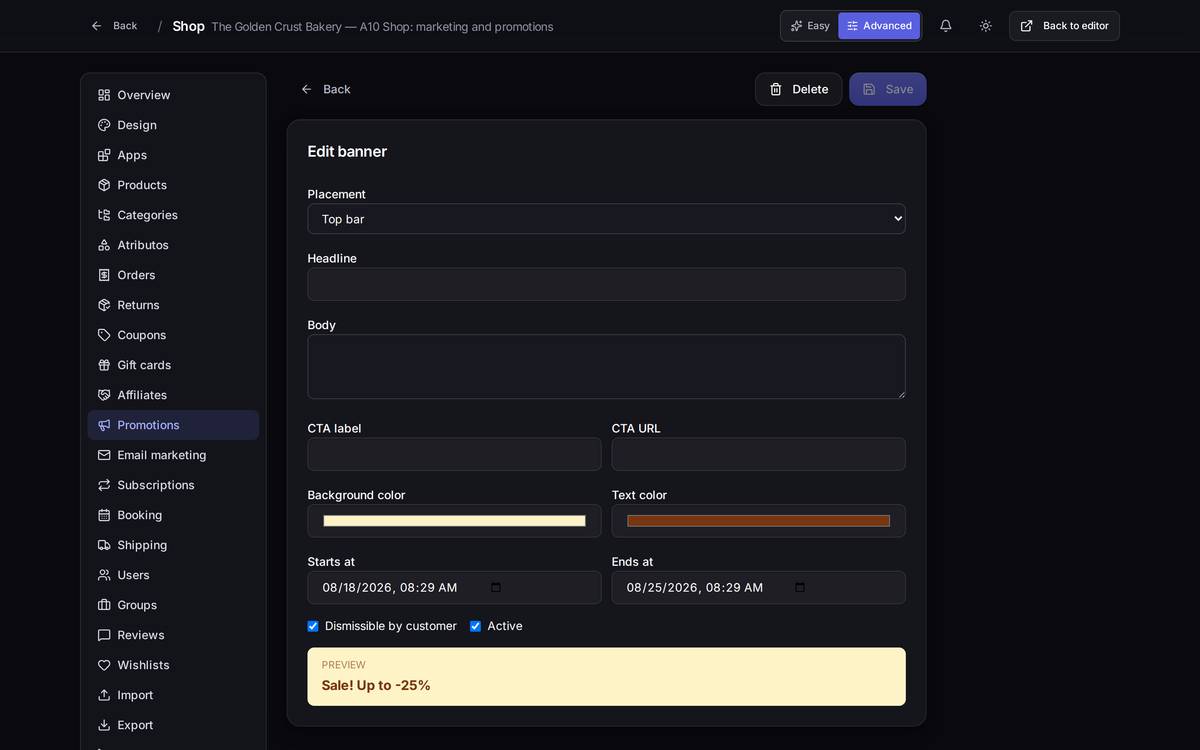Open the Background color picker
Screen dimensions: 1200x750
[x=454, y=521]
